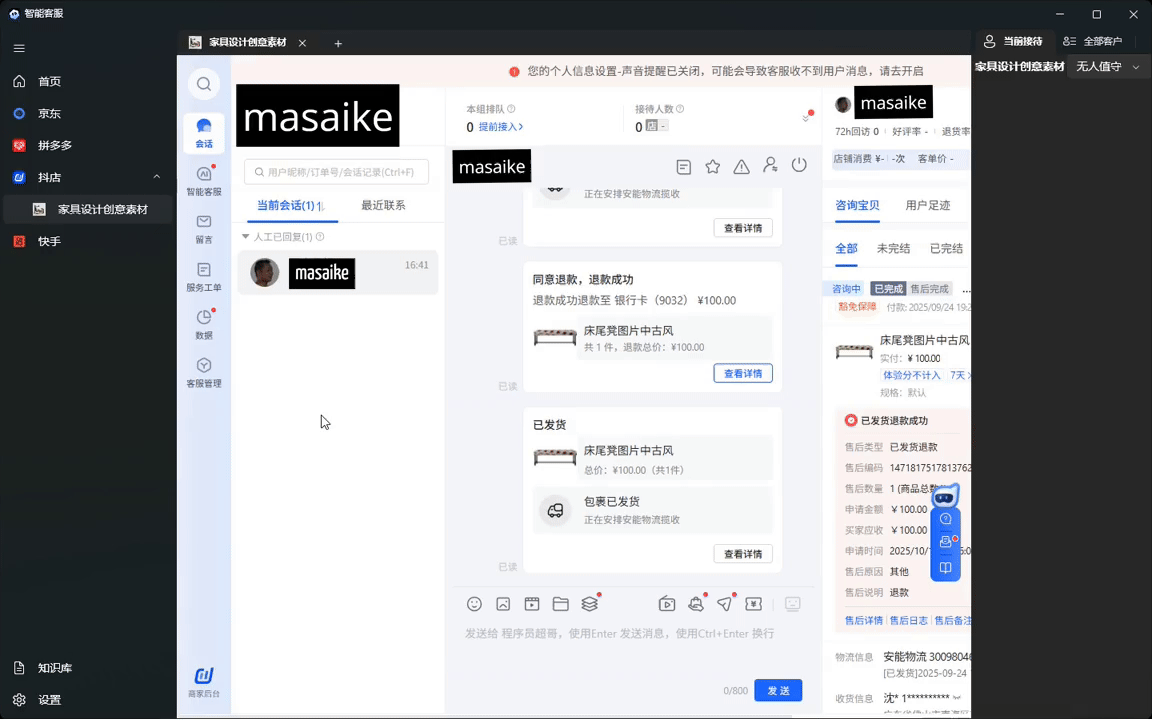
Task: Toggle the 咨询中 status filter chip
Action: pos(845,288)
